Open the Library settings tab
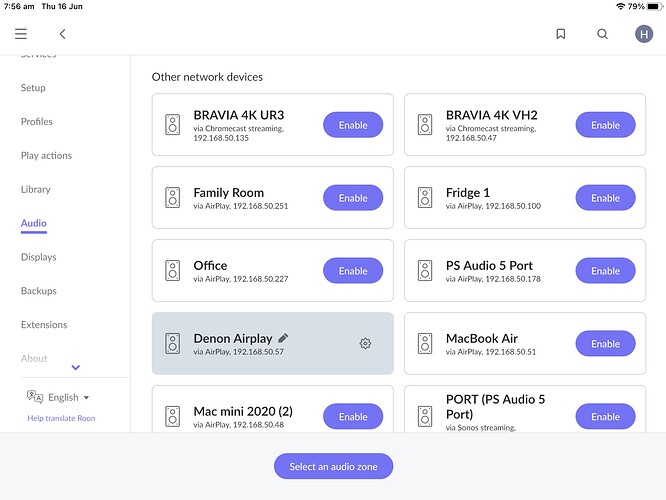666x500 pixels. (x=36, y=189)
